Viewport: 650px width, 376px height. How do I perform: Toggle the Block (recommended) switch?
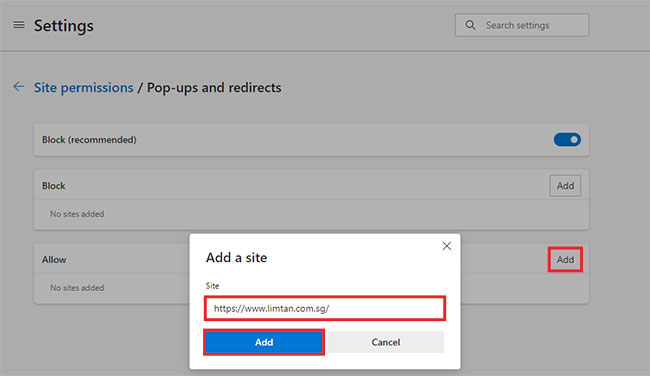point(567,140)
